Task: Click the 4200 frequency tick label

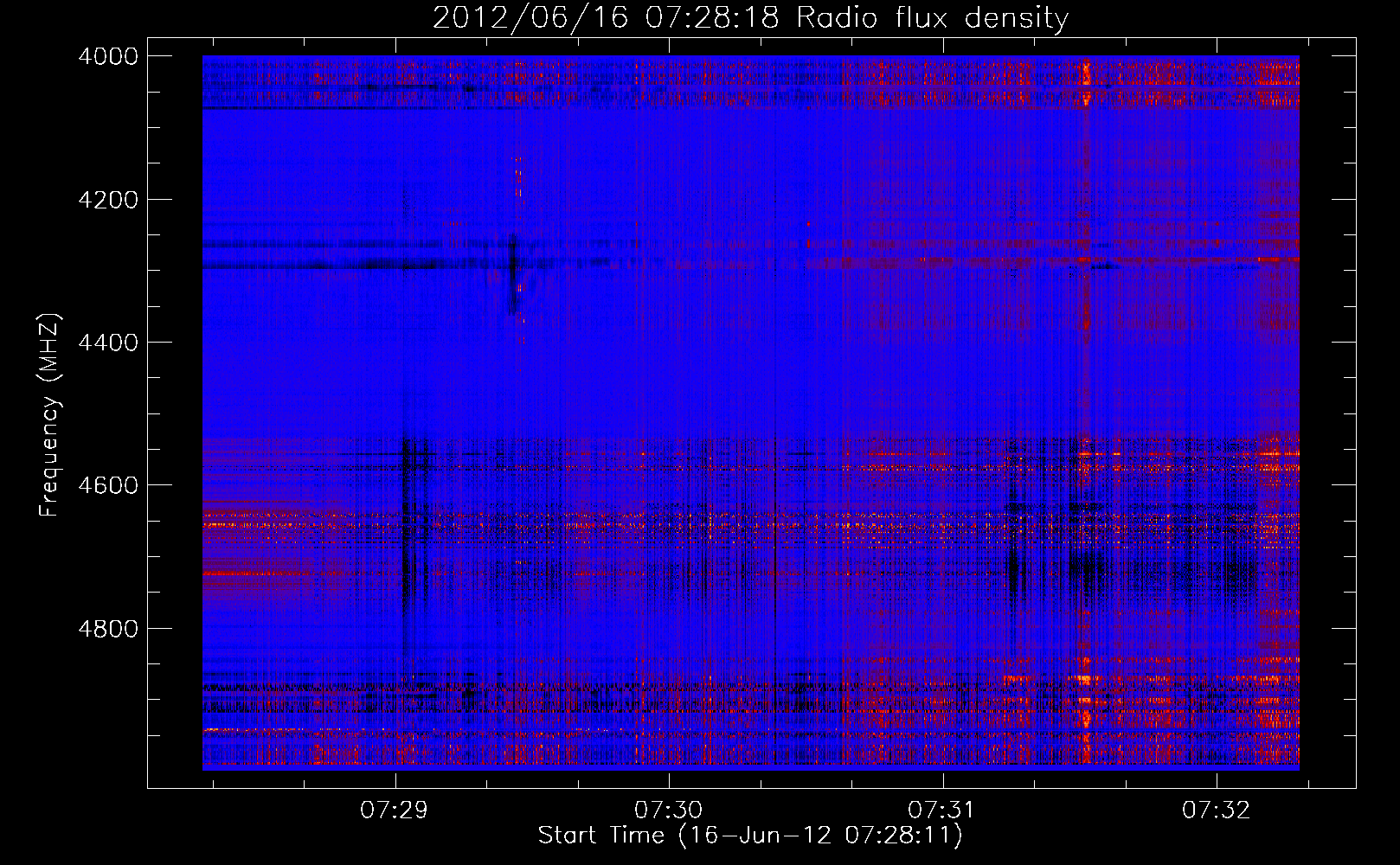Action: tap(108, 200)
